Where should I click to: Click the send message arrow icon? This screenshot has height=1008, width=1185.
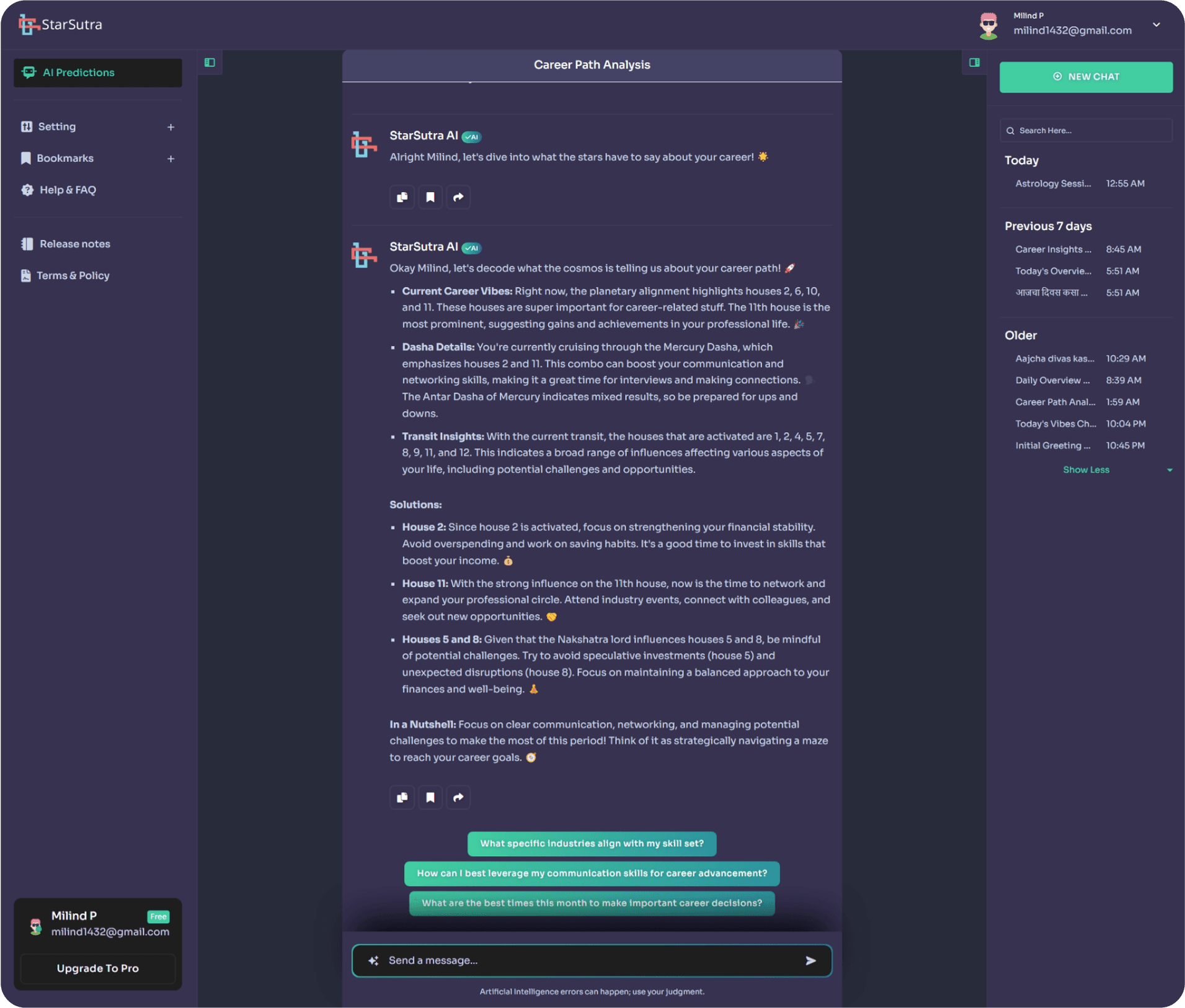click(810, 960)
